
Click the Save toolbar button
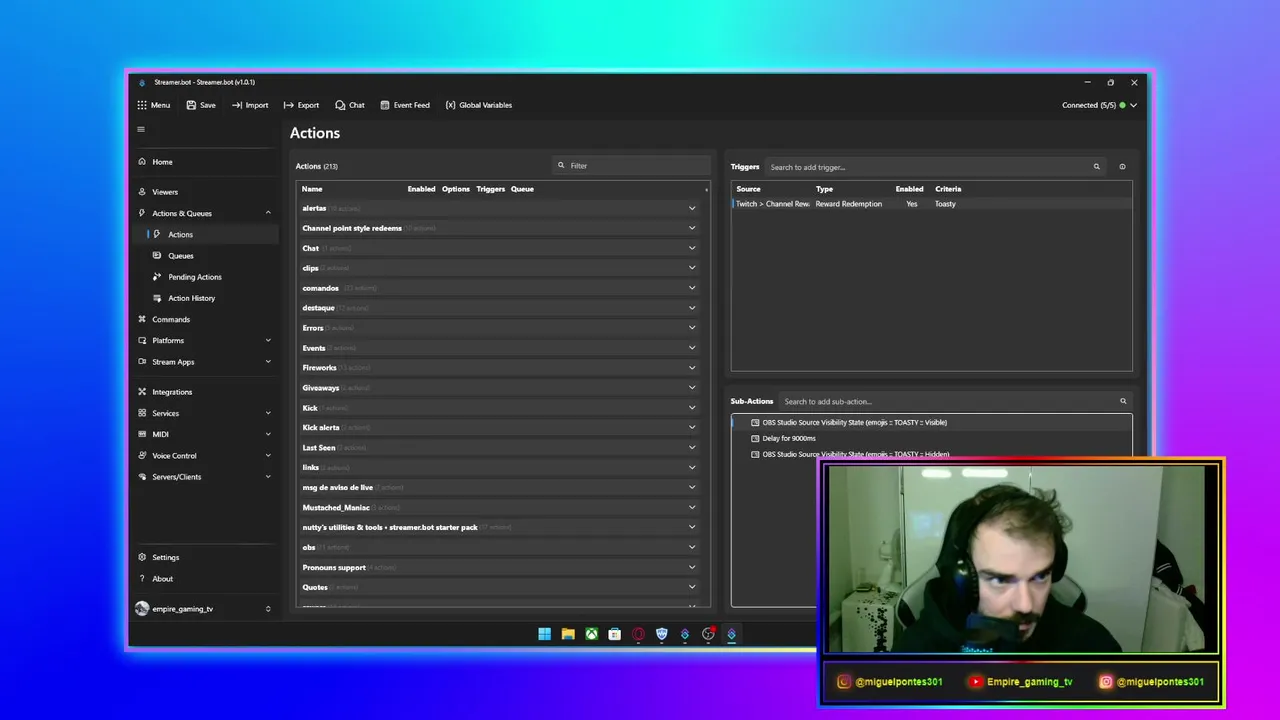[x=201, y=105]
